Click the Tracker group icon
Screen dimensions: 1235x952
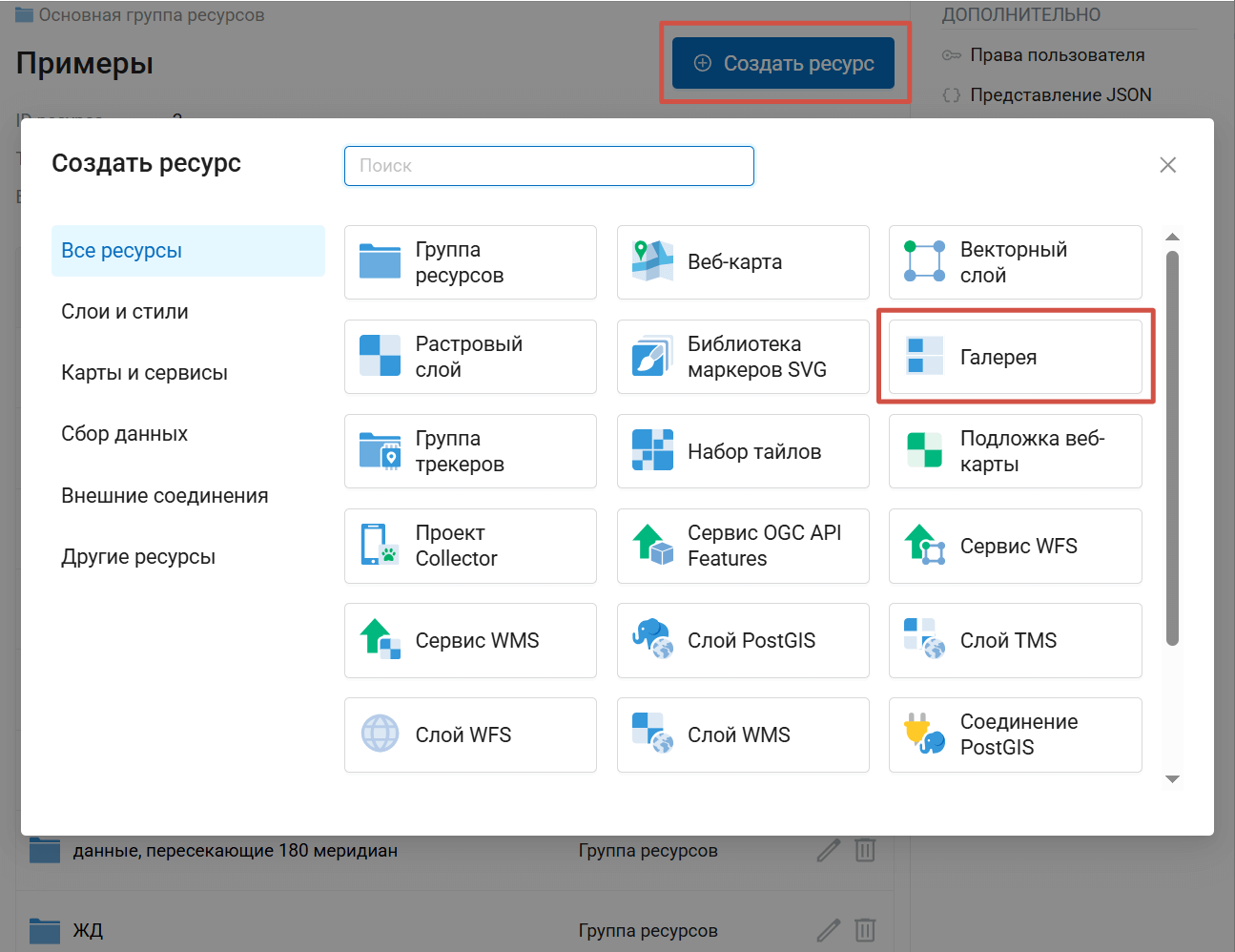coord(380,450)
